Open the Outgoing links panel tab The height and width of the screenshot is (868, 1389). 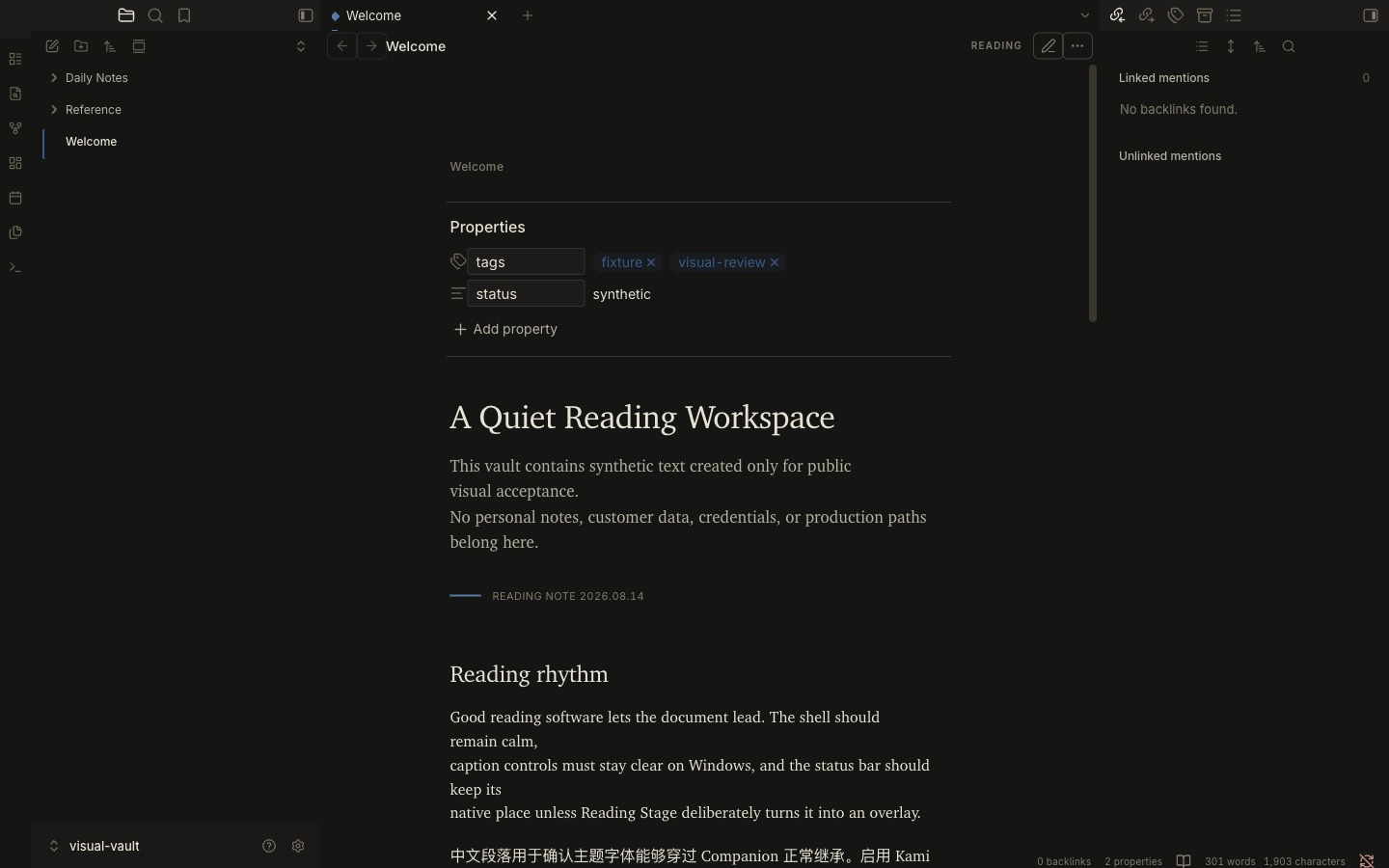[x=1146, y=15]
